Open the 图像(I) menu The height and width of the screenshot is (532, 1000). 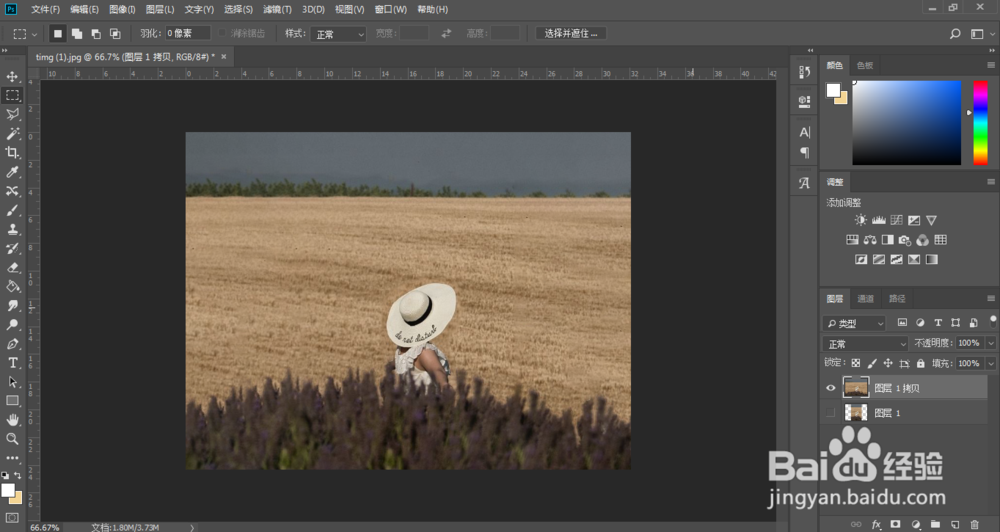pos(122,10)
